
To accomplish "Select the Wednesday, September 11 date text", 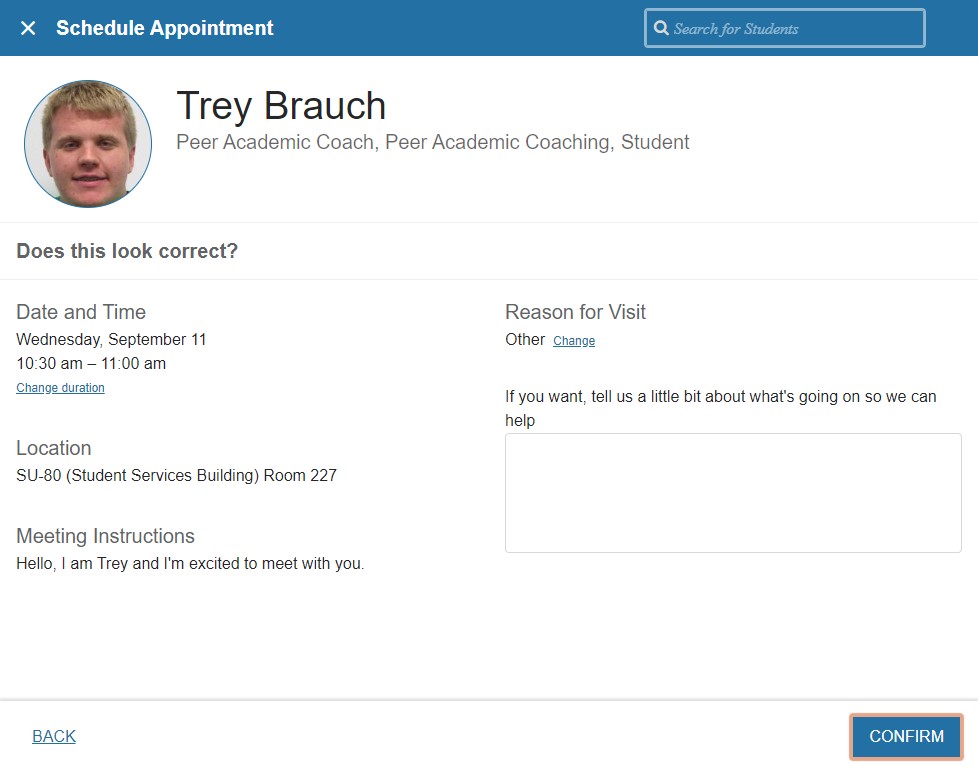I will coord(111,339).
